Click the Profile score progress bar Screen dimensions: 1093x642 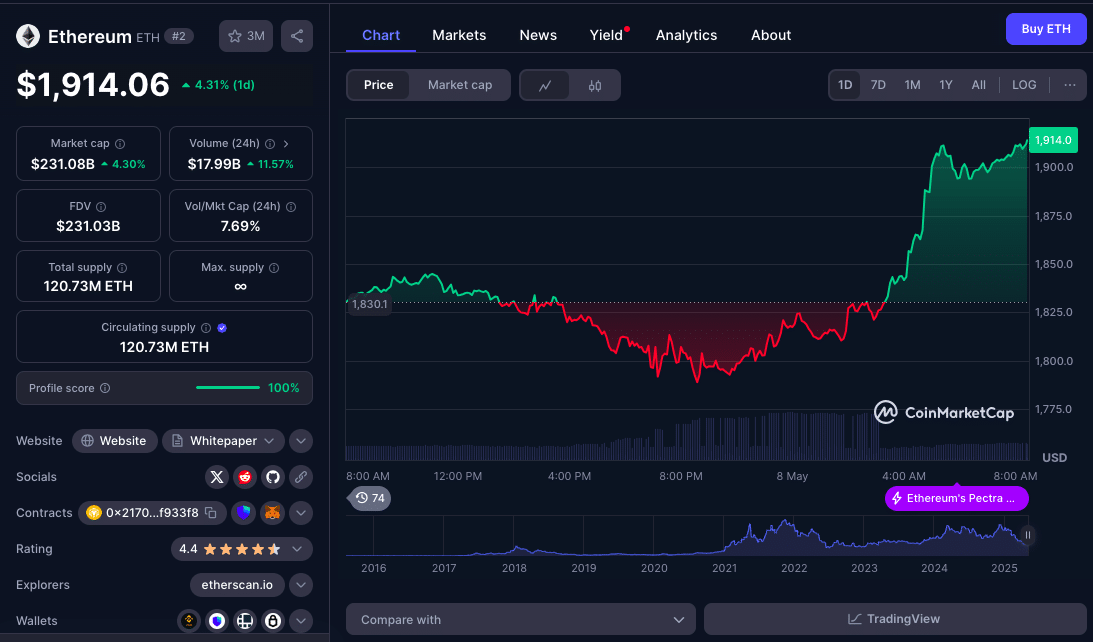click(x=228, y=388)
